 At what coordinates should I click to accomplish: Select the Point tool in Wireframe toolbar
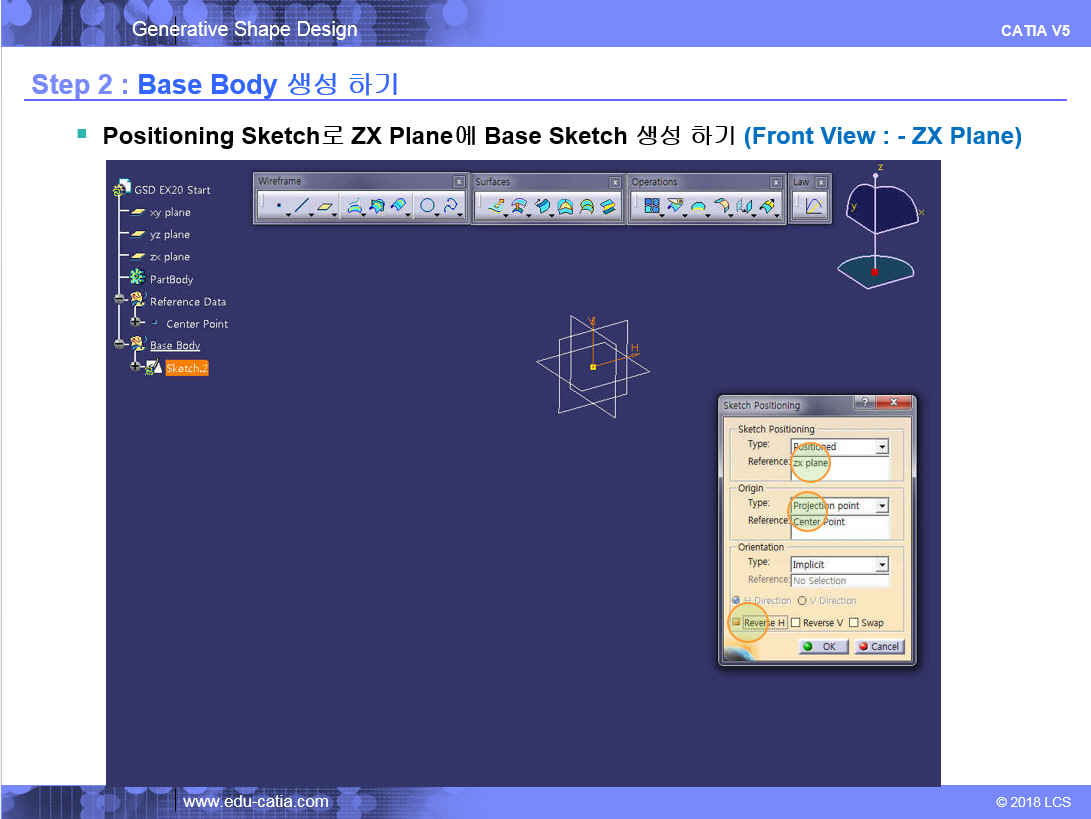coord(278,206)
